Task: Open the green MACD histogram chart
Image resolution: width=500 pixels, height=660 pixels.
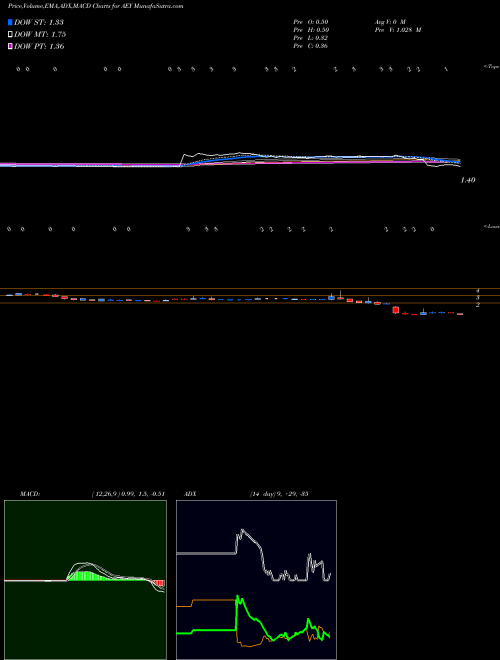Action: pyautogui.click(x=85, y=580)
